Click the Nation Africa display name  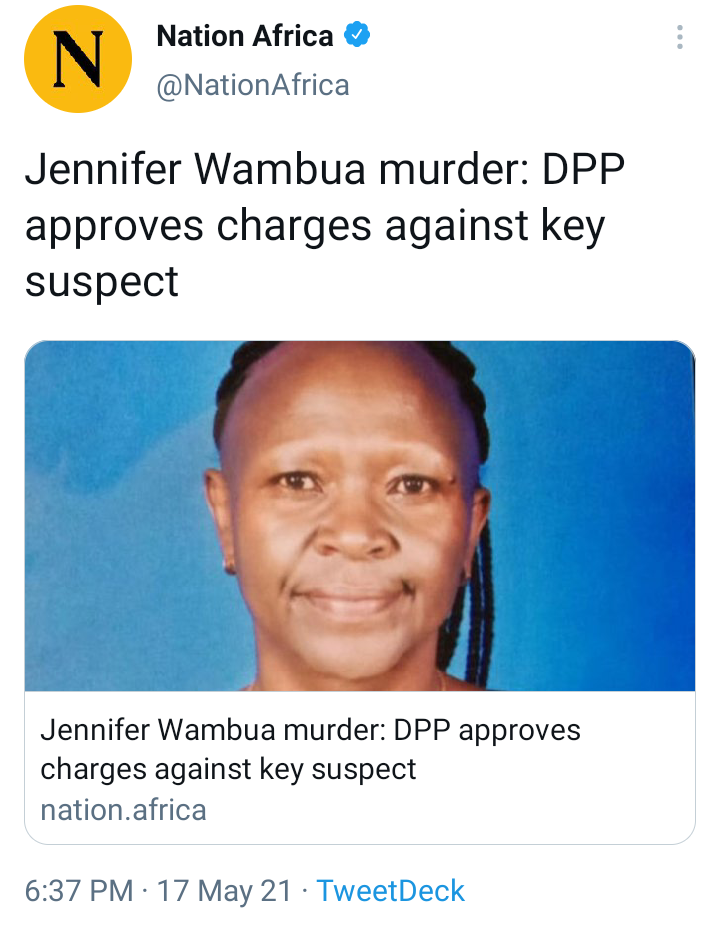245,35
